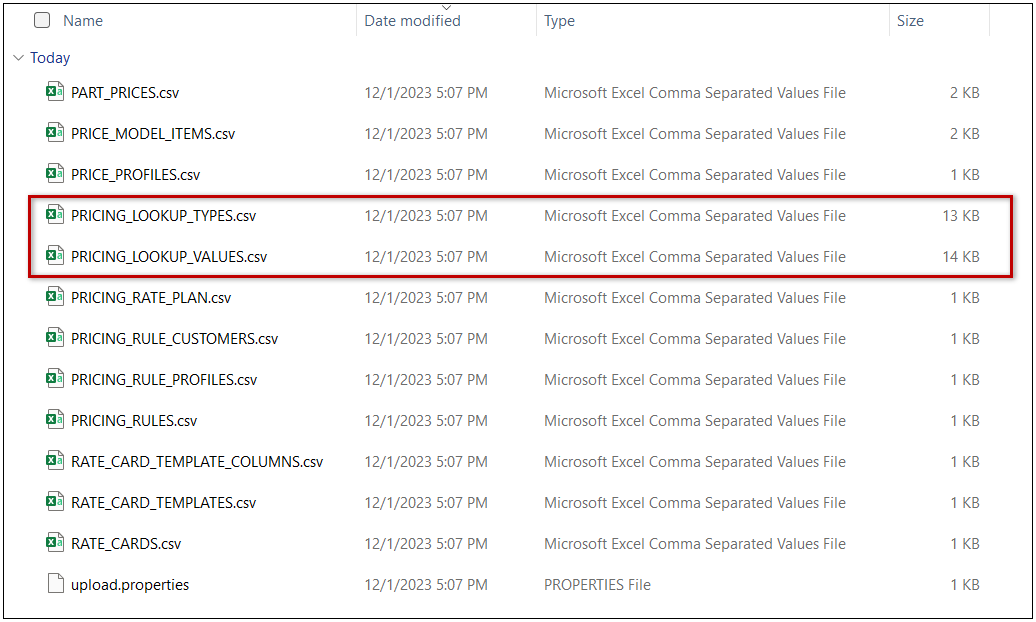The height and width of the screenshot is (622, 1036).
Task: Select the file PRICING_RATE_PLAN.csv
Action: tap(151, 298)
